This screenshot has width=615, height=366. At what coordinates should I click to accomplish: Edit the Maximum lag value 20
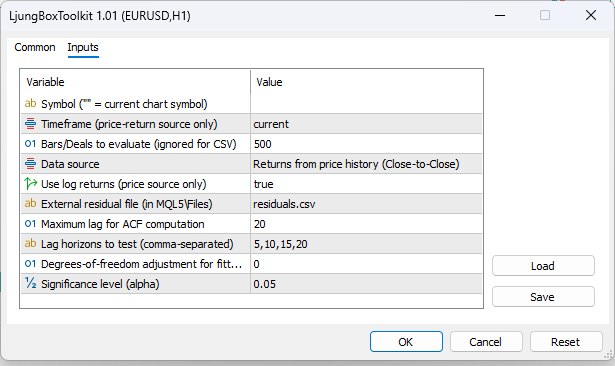click(366, 224)
